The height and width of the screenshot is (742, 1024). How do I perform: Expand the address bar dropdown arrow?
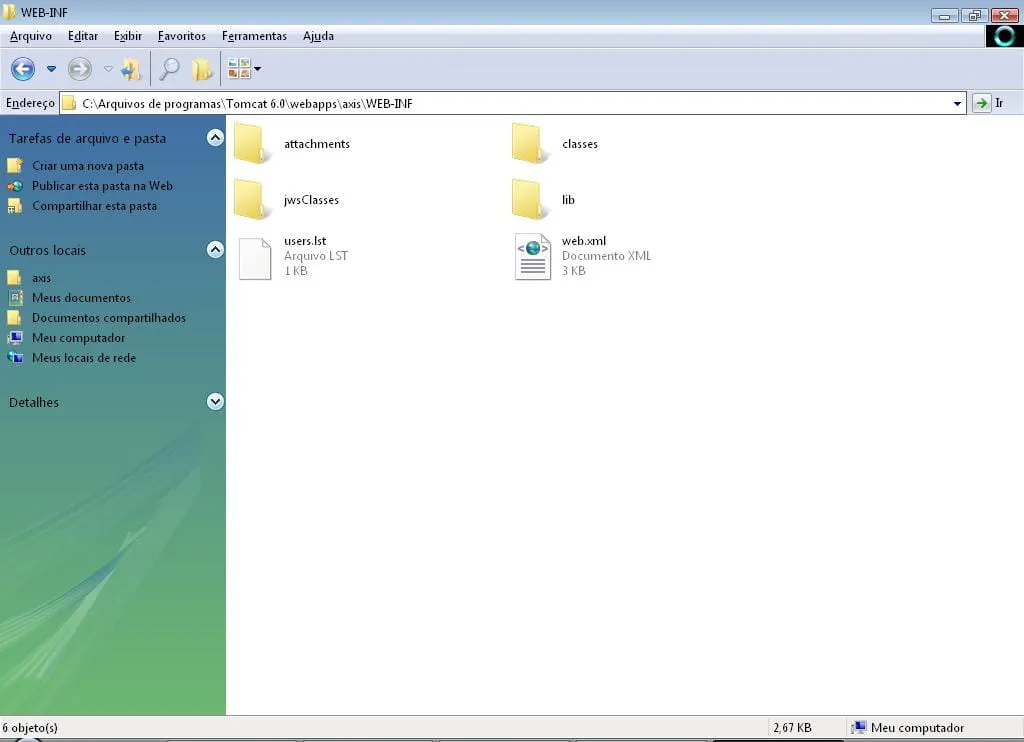click(957, 103)
